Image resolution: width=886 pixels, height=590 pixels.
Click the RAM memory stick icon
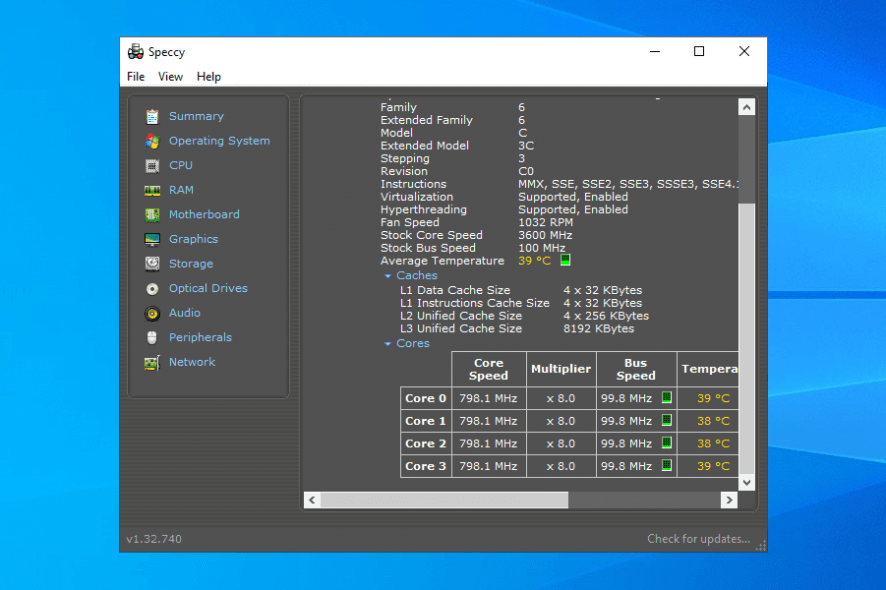click(152, 190)
